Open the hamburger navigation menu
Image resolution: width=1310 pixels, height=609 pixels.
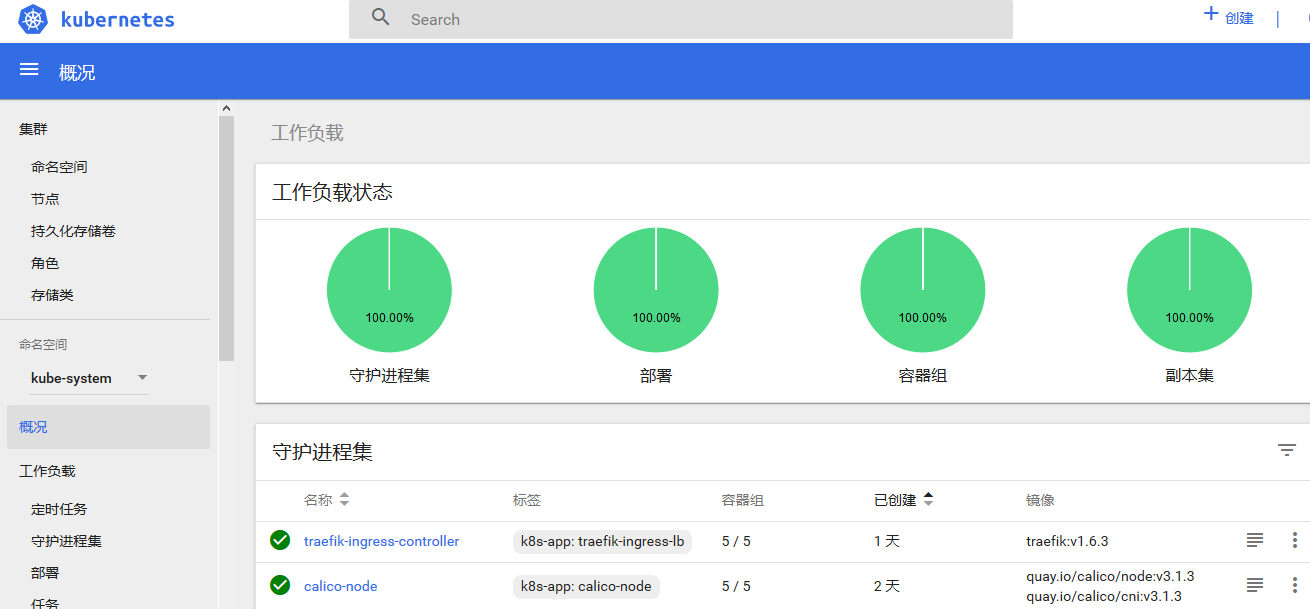pos(29,69)
